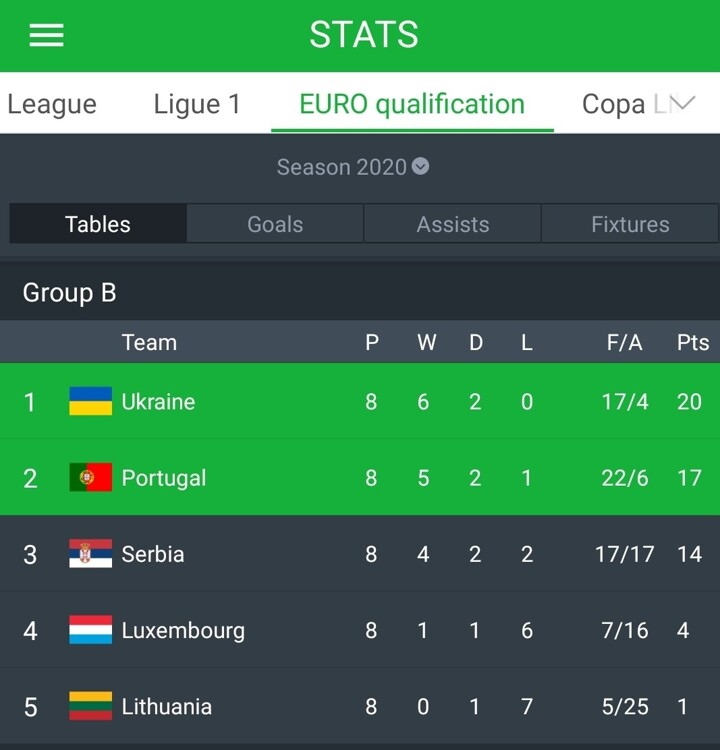The width and height of the screenshot is (720, 750).
Task: Tap the Luxembourg flag icon
Action: (x=90, y=629)
